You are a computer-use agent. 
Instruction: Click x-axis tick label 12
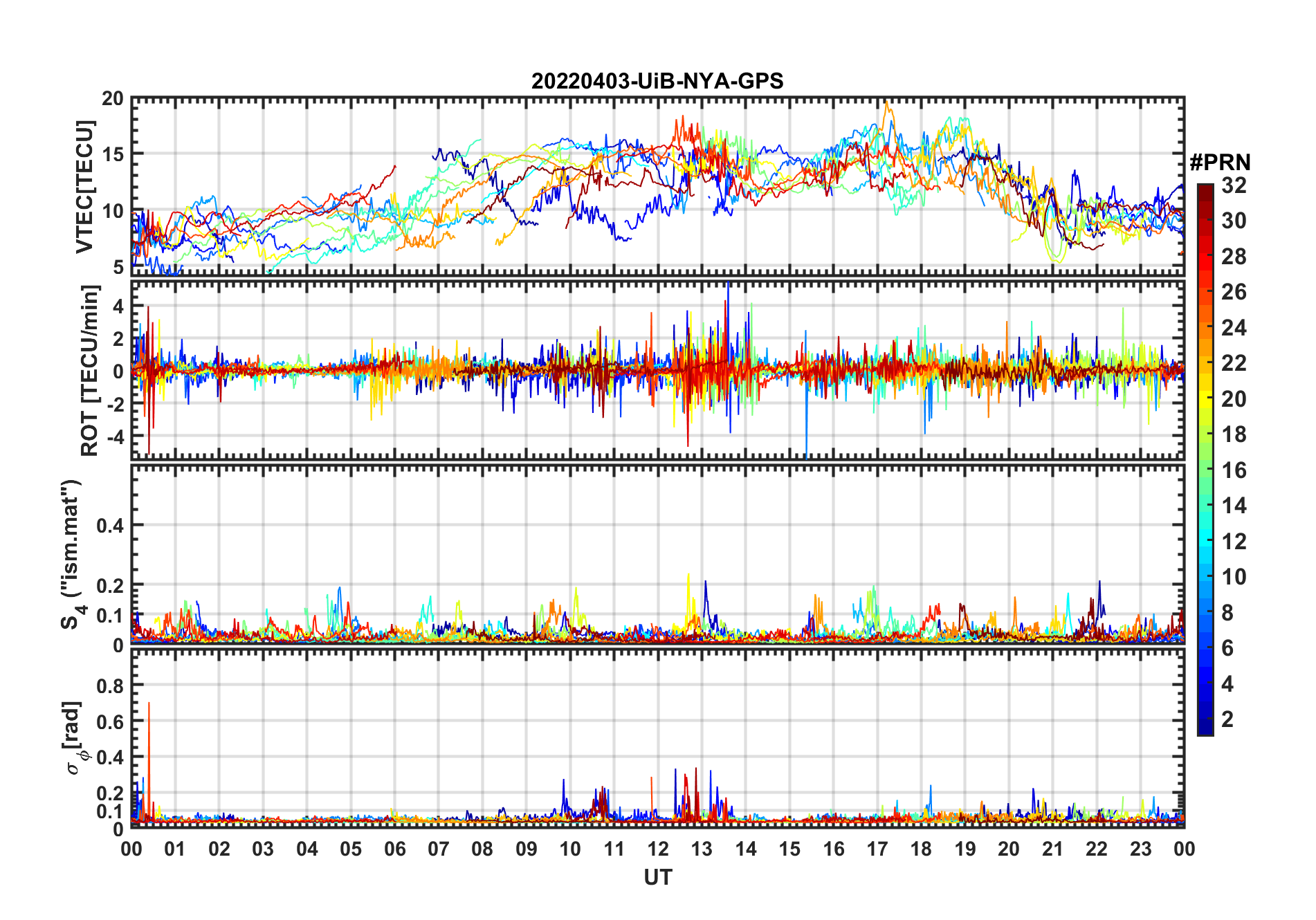(658, 849)
